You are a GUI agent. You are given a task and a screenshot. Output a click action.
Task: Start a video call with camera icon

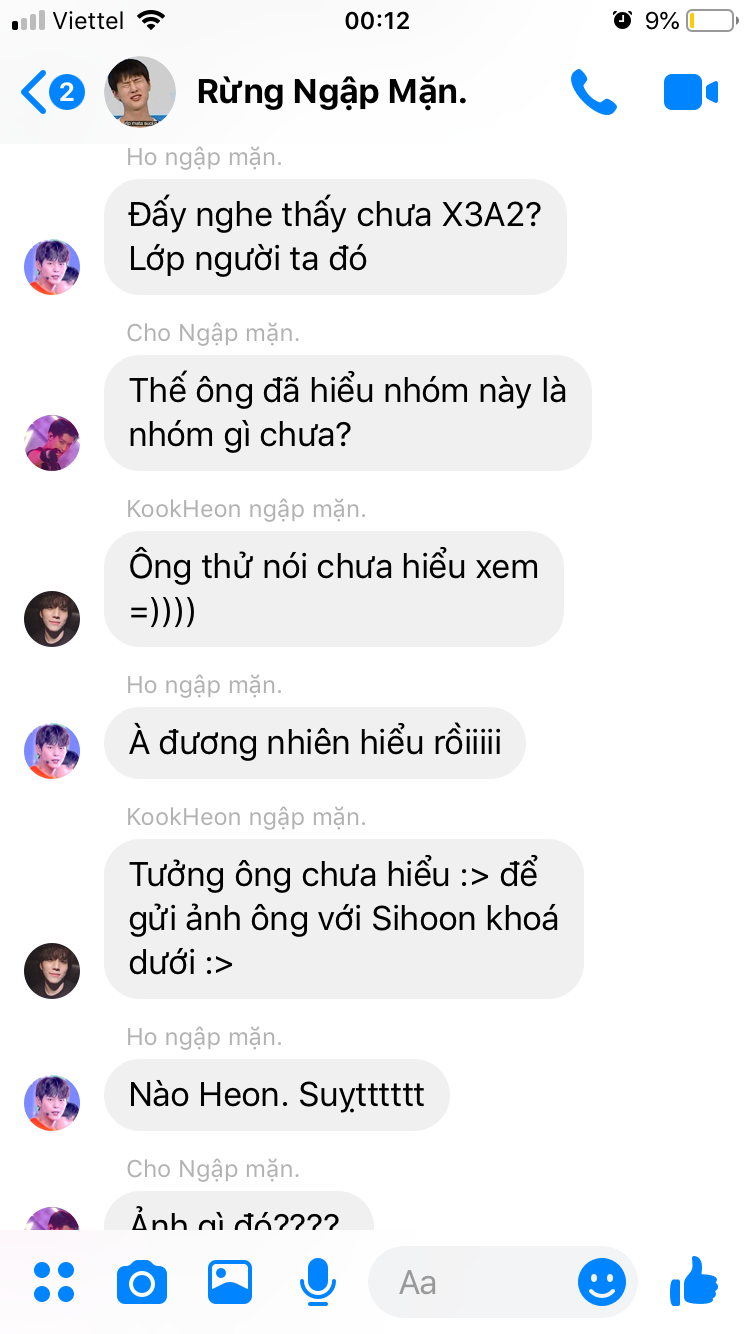[x=691, y=93]
